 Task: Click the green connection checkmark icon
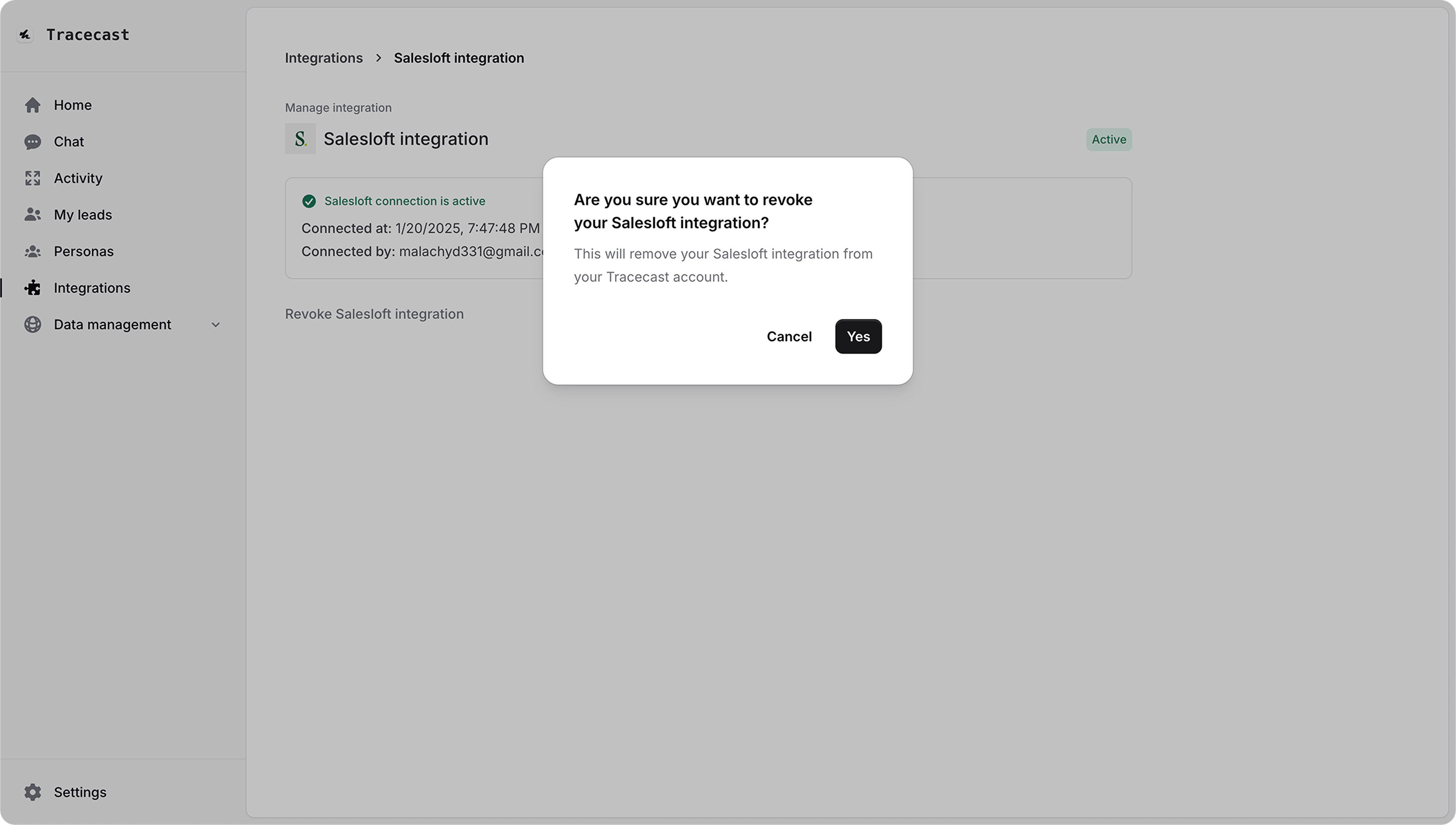[x=309, y=201]
